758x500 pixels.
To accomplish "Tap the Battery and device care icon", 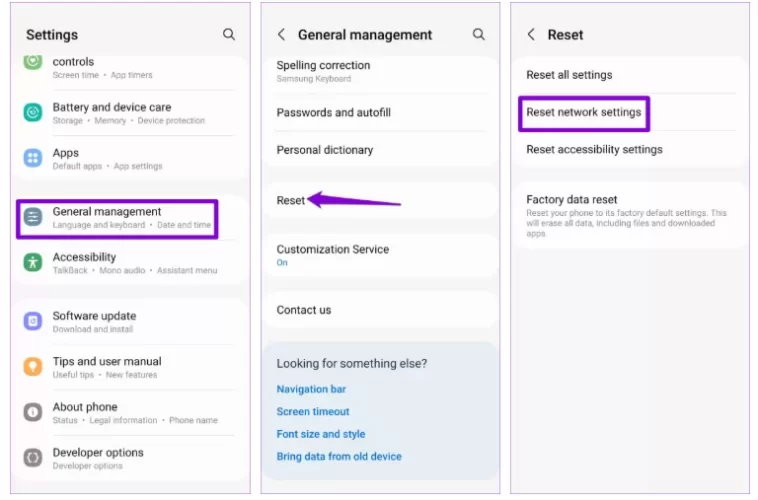I will [x=33, y=112].
